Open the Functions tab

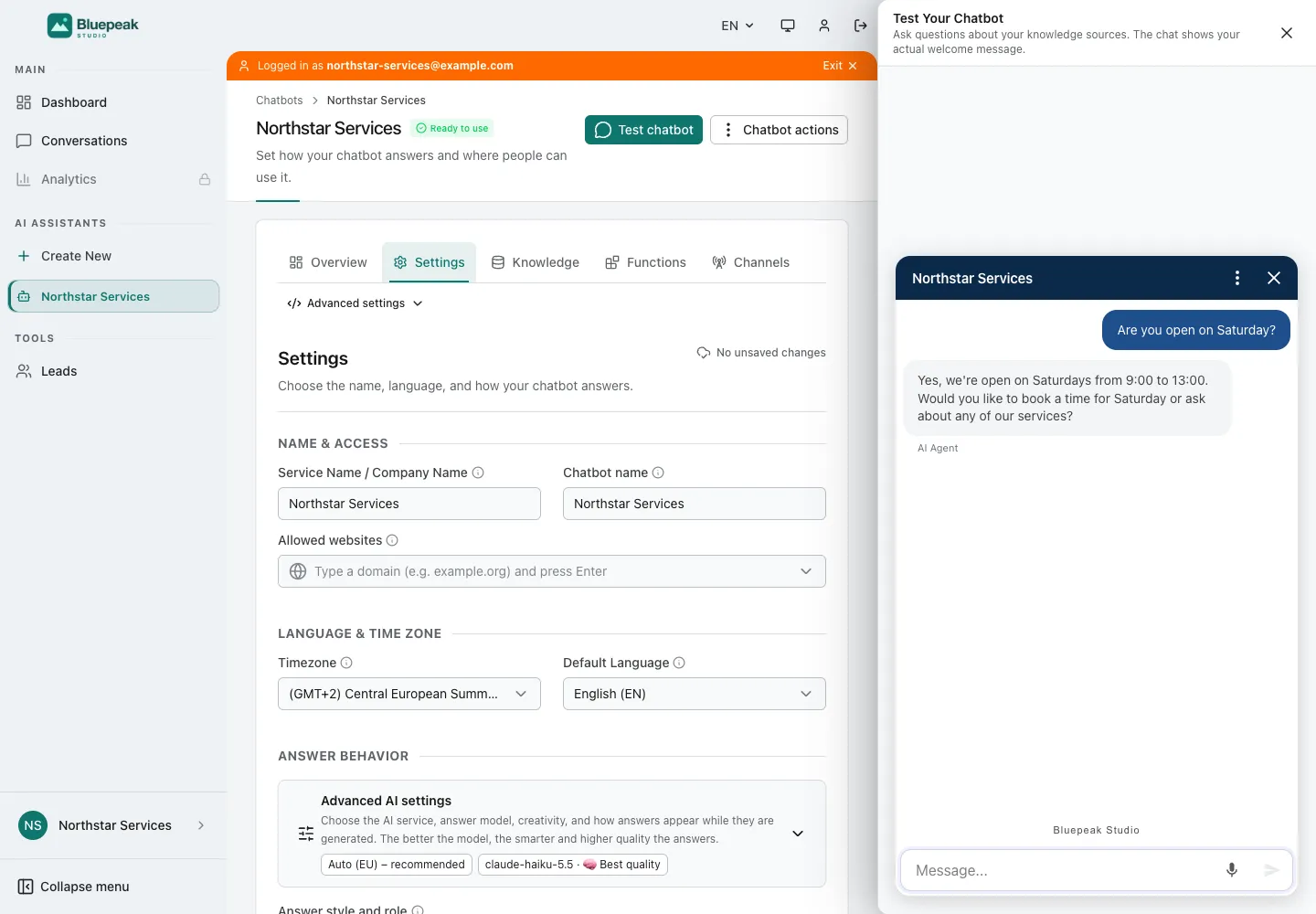(645, 262)
